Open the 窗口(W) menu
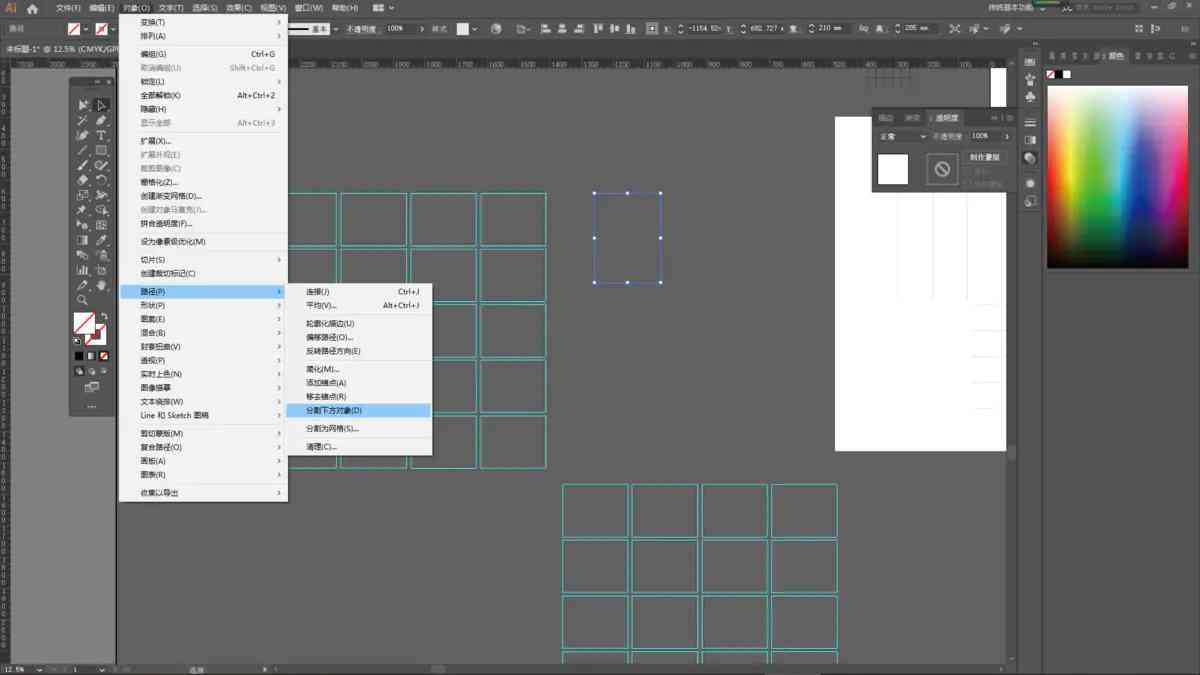Screen dimensions: 1200x675 308,8
